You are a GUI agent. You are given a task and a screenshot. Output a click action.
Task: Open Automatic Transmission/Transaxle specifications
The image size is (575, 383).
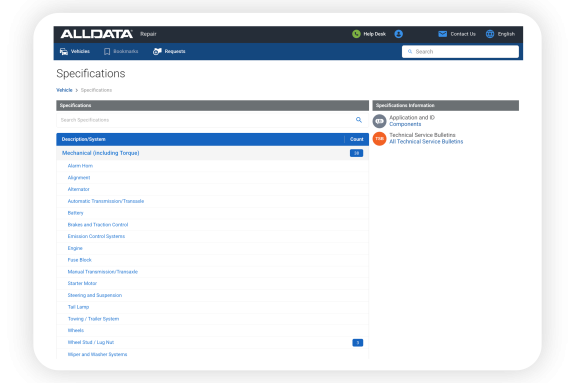(x=106, y=201)
